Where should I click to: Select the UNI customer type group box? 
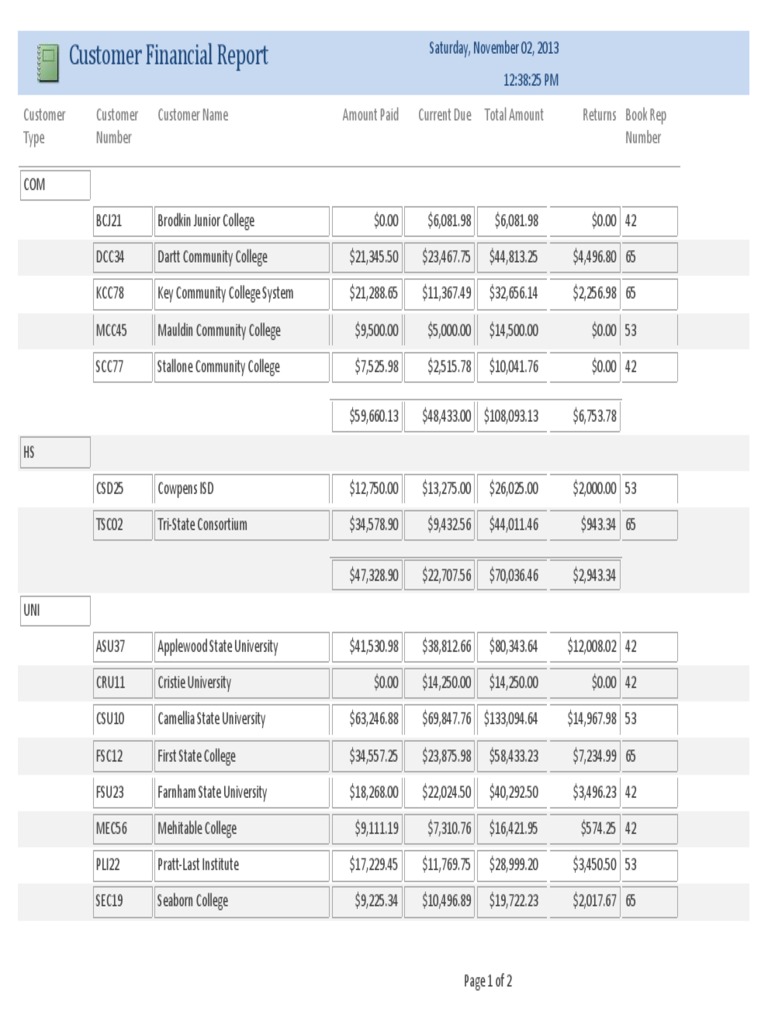click(55, 610)
